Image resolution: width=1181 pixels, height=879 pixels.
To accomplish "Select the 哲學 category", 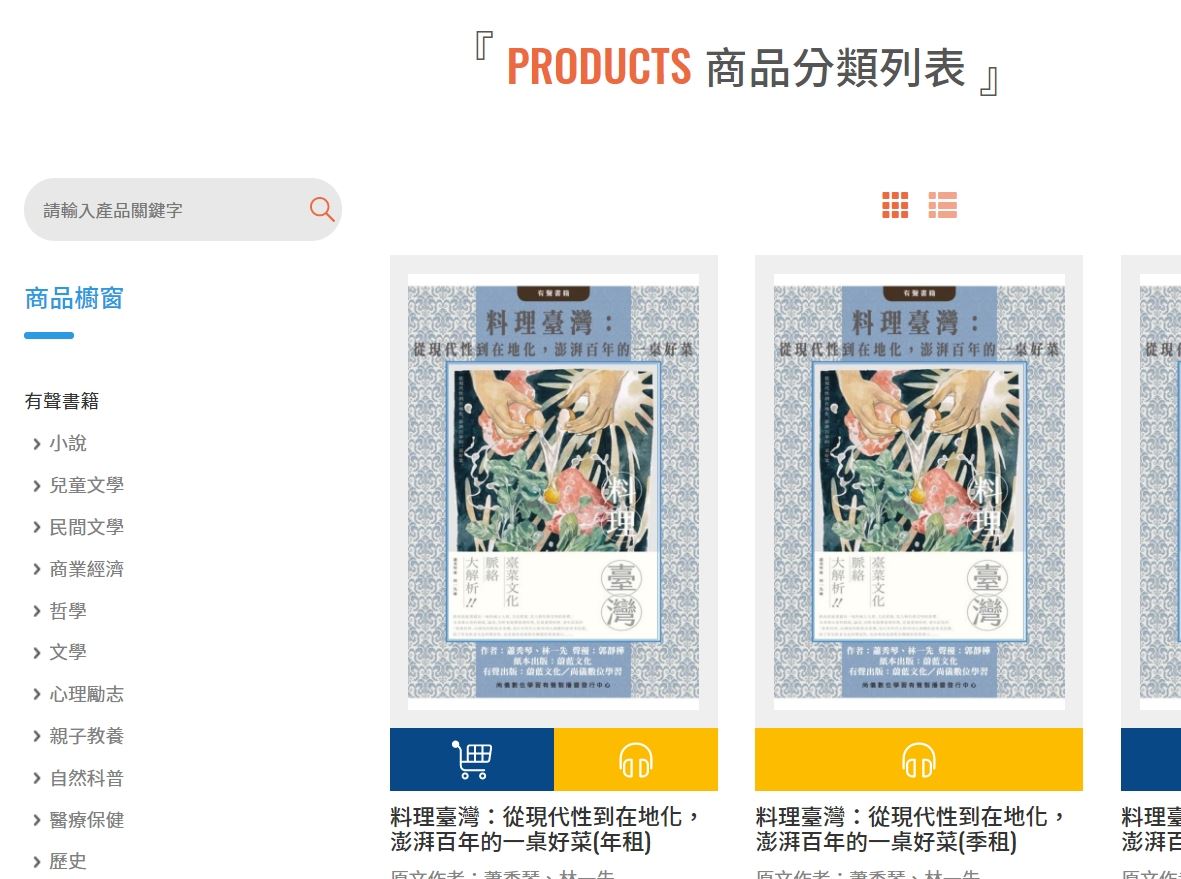I will pyautogui.click(x=68, y=611).
